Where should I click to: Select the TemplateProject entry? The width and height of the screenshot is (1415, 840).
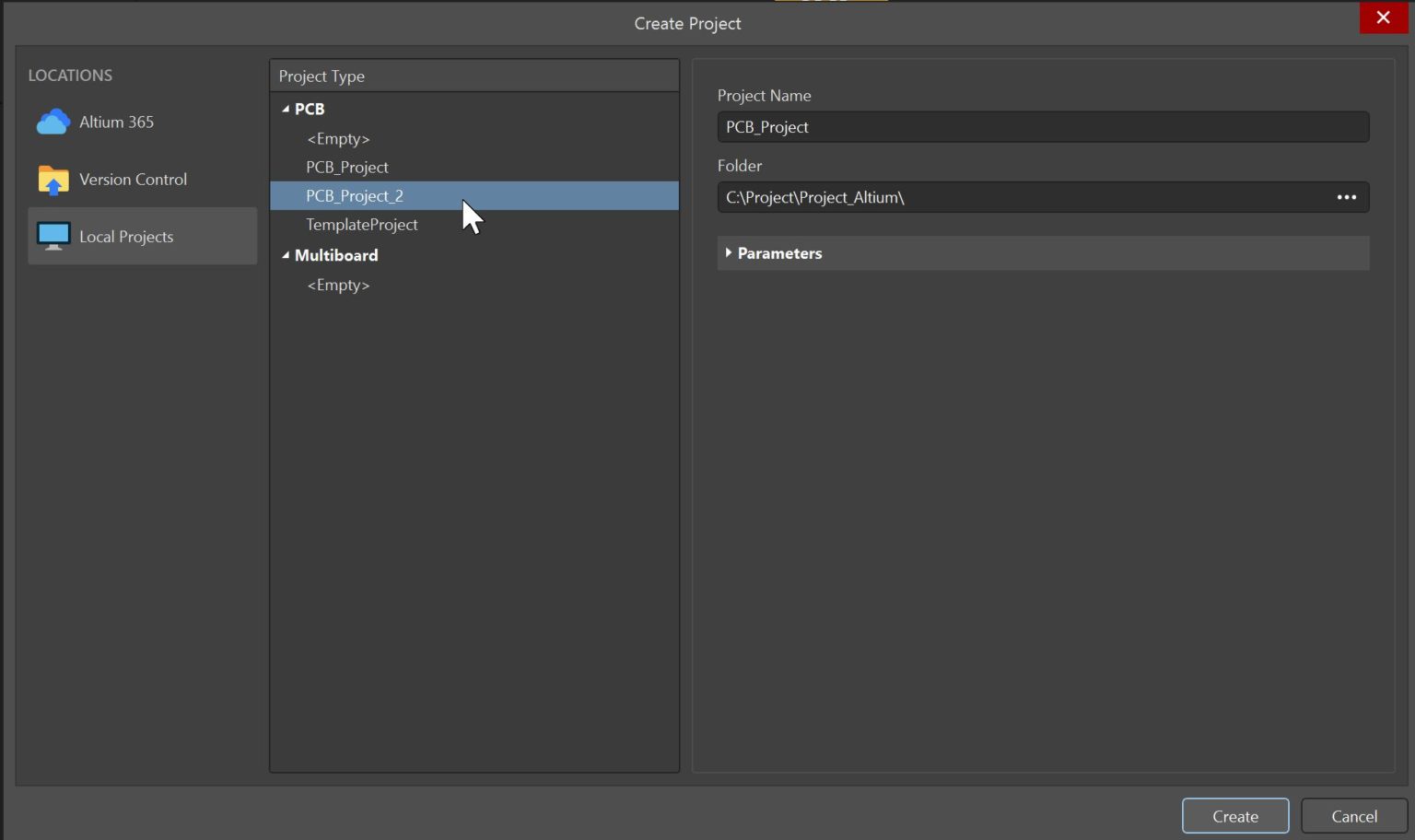point(361,224)
